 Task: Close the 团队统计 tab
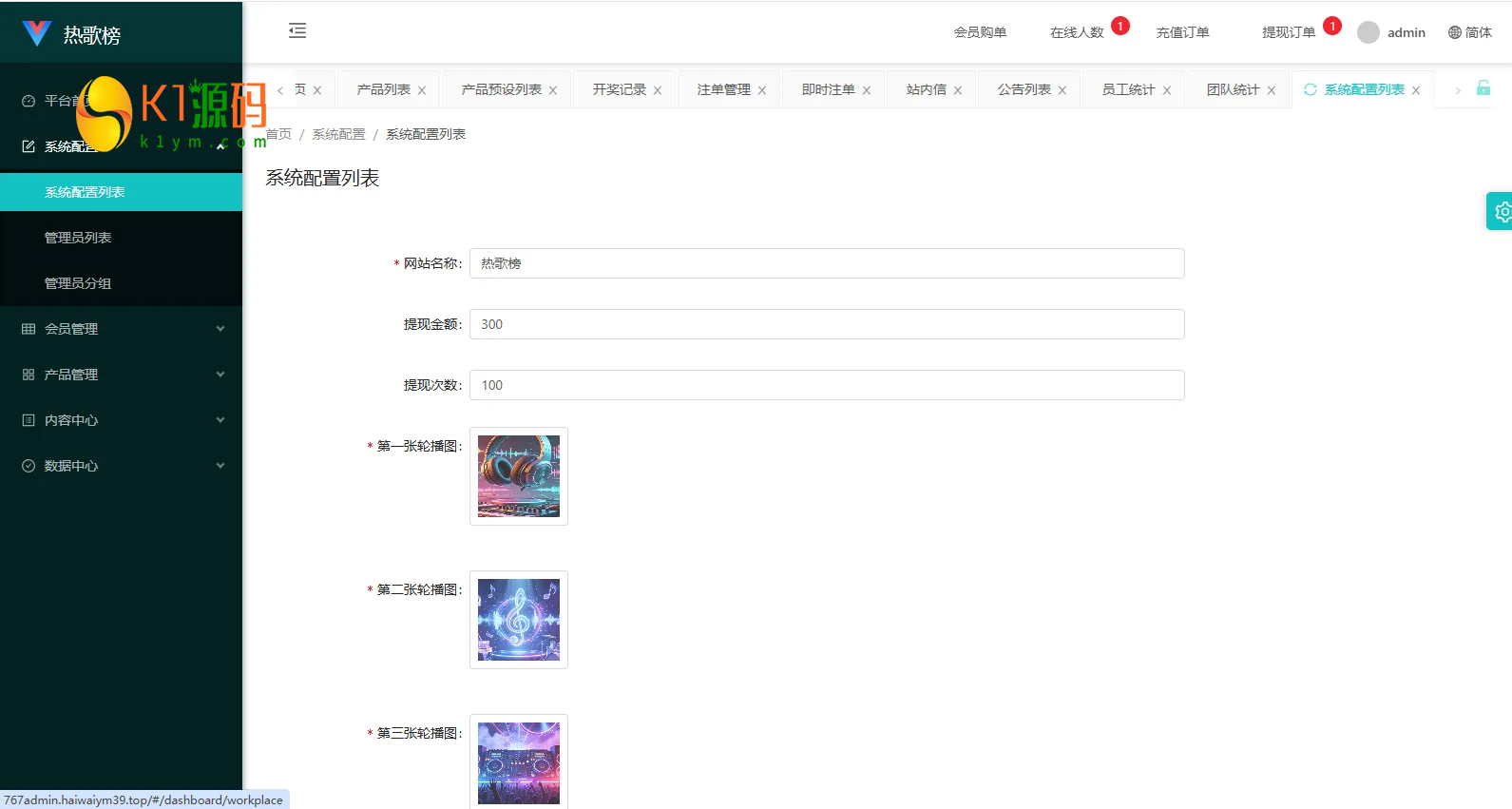point(1272,90)
